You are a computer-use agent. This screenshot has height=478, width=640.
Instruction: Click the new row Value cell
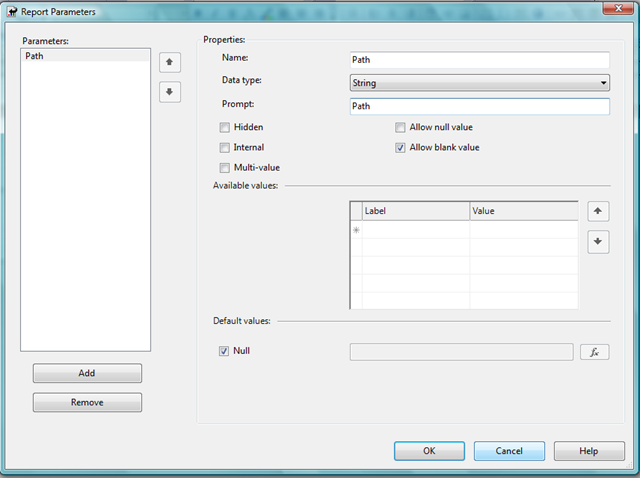click(524, 230)
